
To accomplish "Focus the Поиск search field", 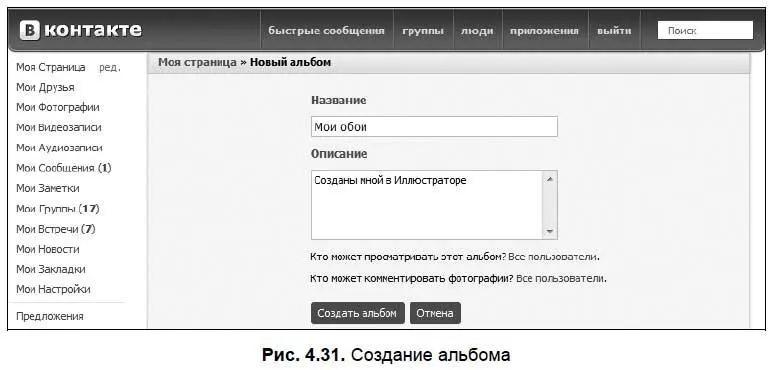I will (705, 31).
